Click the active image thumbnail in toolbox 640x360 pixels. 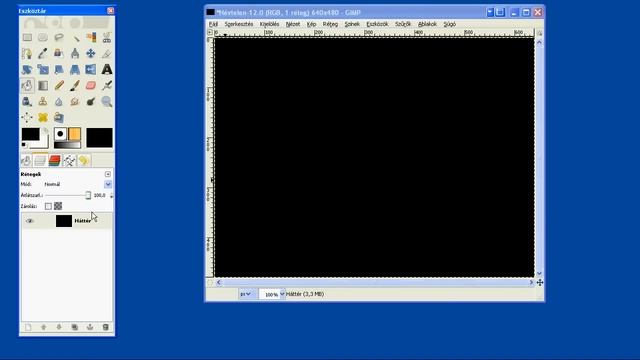[99, 138]
